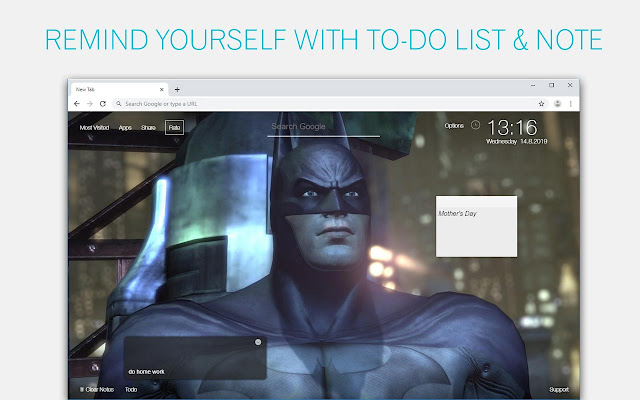Bookmark the page with star icon
Viewport: 640px width, 400px height.
coord(541,104)
